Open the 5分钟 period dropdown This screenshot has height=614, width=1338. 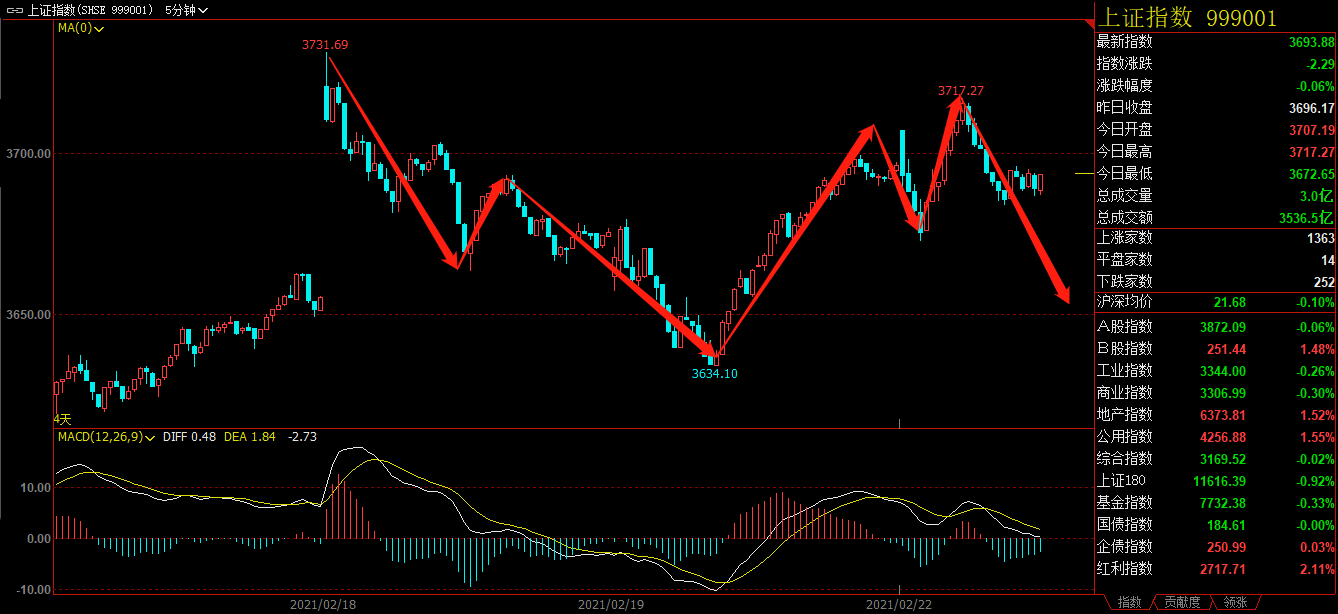pyautogui.click(x=189, y=10)
